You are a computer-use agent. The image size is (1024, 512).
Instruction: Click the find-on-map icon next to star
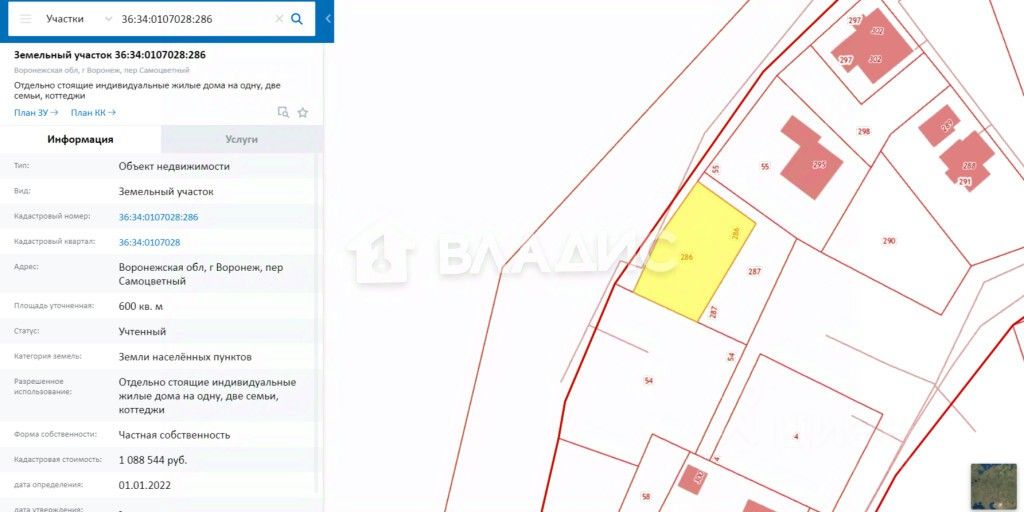tap(283, 112)
